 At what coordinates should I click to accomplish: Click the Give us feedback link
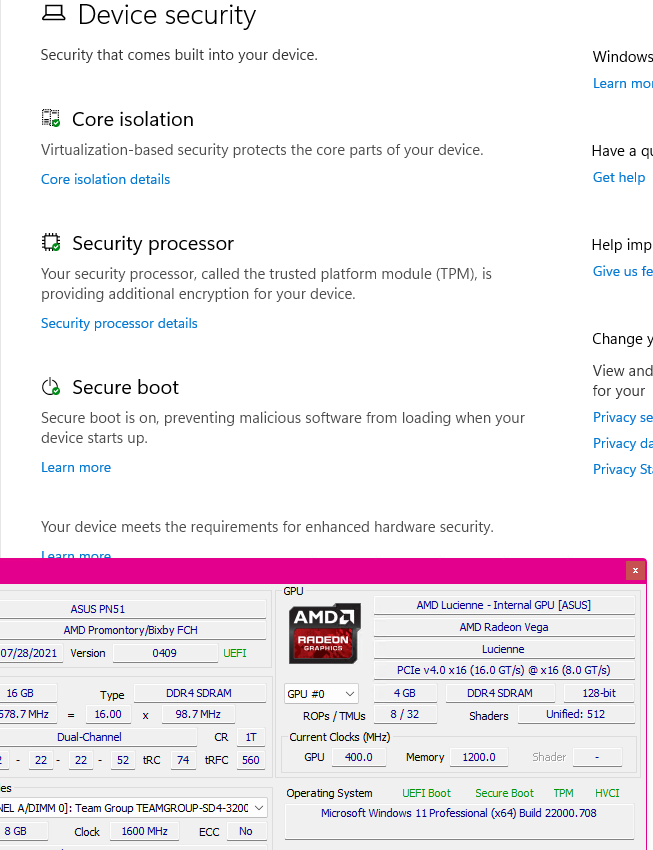pyautogui.click(x=622, y=271)
